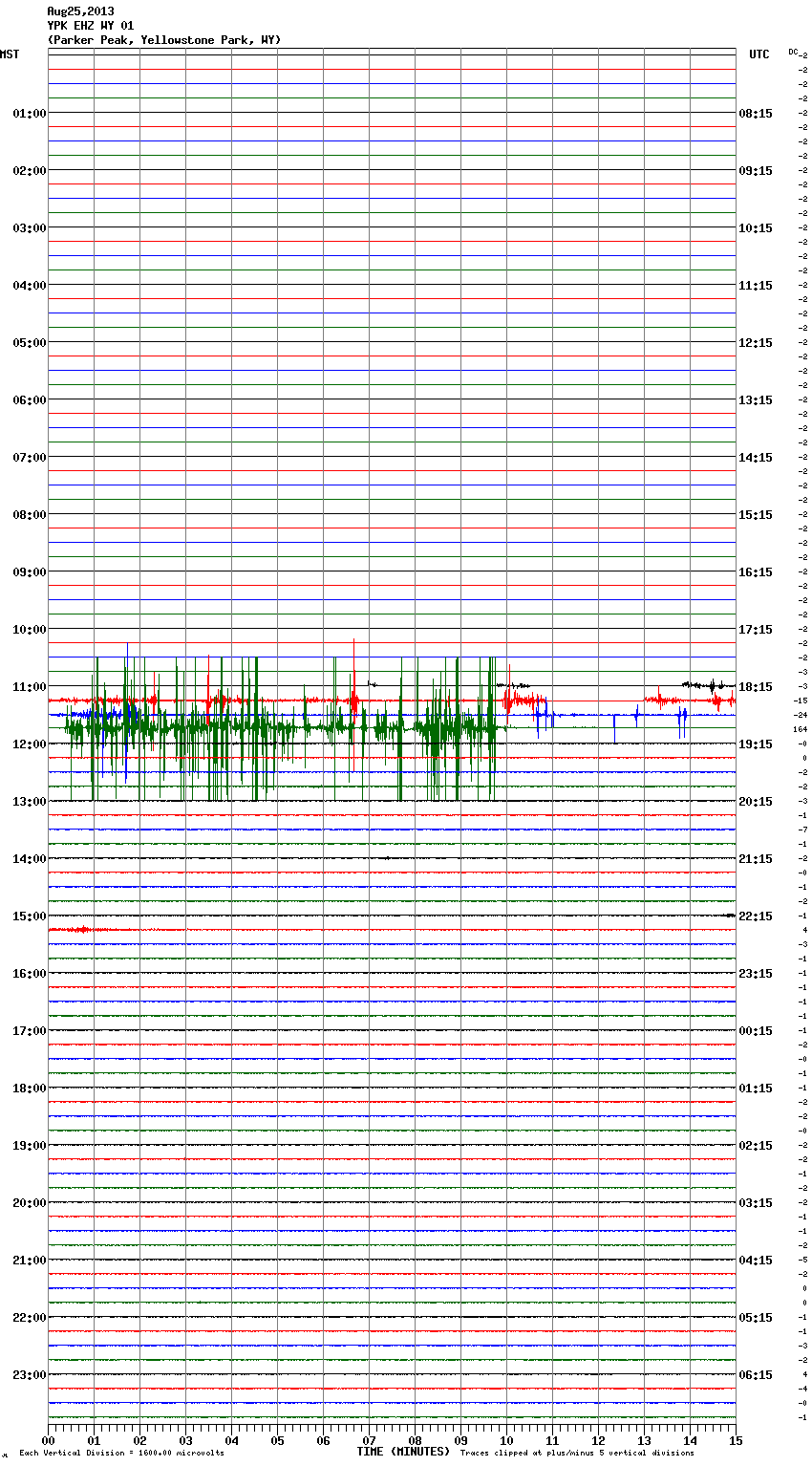The height and width of the screenshot is (1466, 812).
Task: Select the MST time label "05:00"
Action: (x=30, y=343)
